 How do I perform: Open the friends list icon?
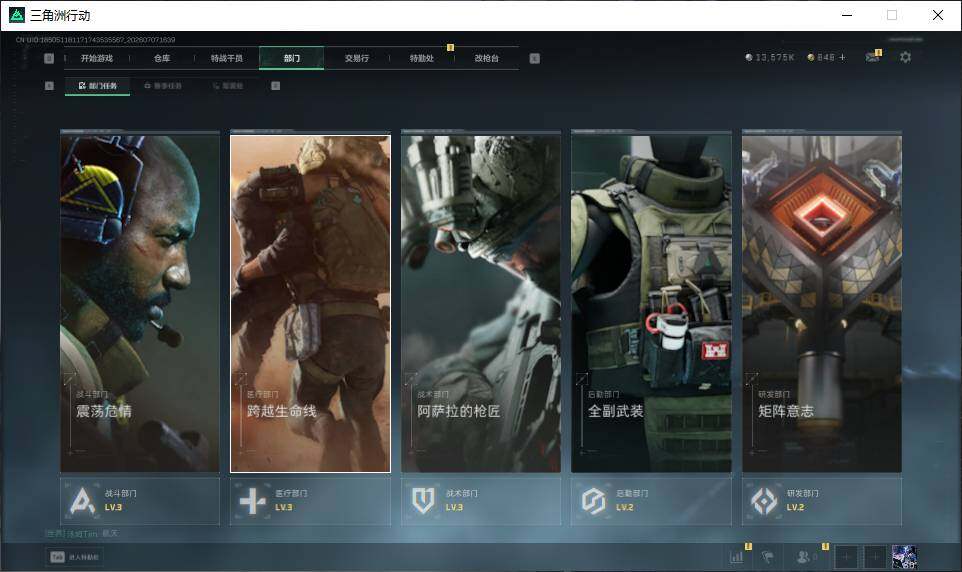tap(803, 557)
